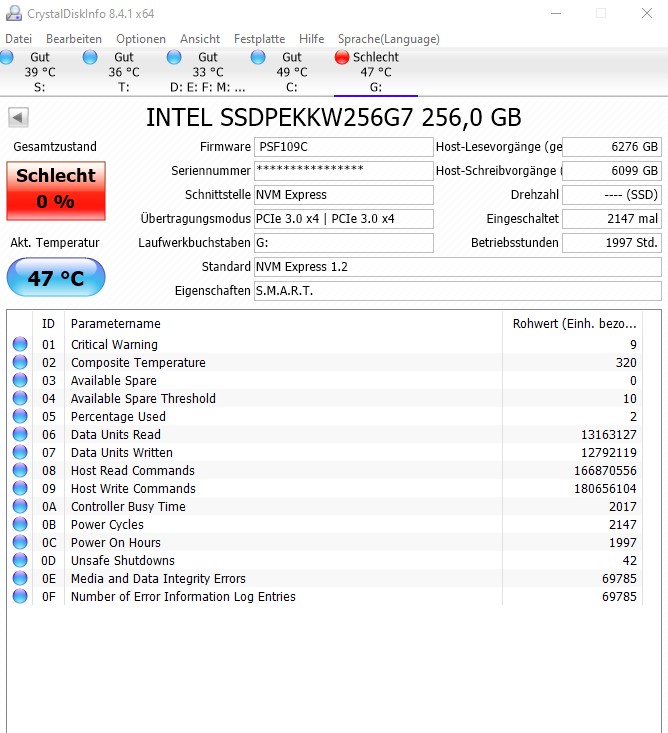The image size is (668, 733).
Task: Open the Hilfe menu
Action: [311, 39]
